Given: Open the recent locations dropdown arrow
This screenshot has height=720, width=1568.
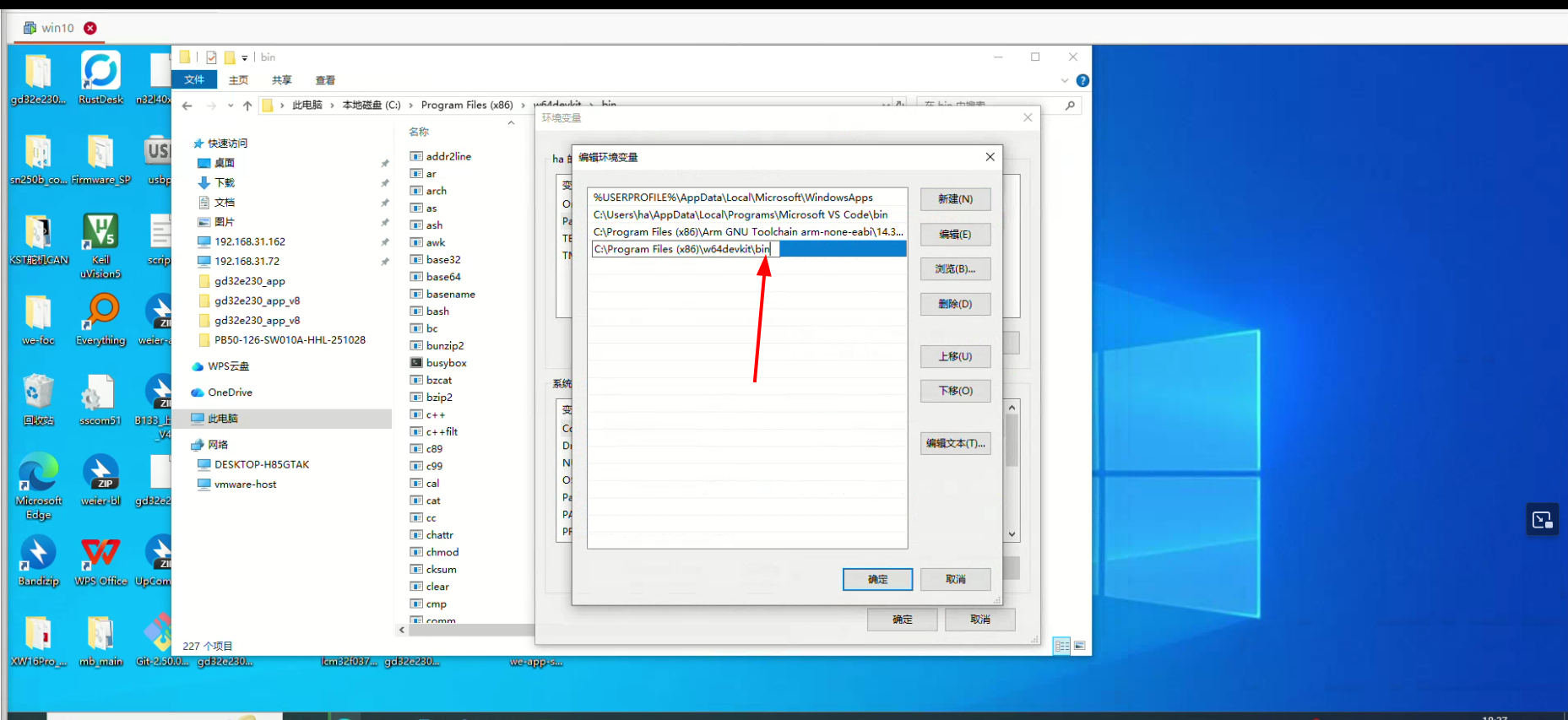Looking at the screenshot, I should [231, 106].
